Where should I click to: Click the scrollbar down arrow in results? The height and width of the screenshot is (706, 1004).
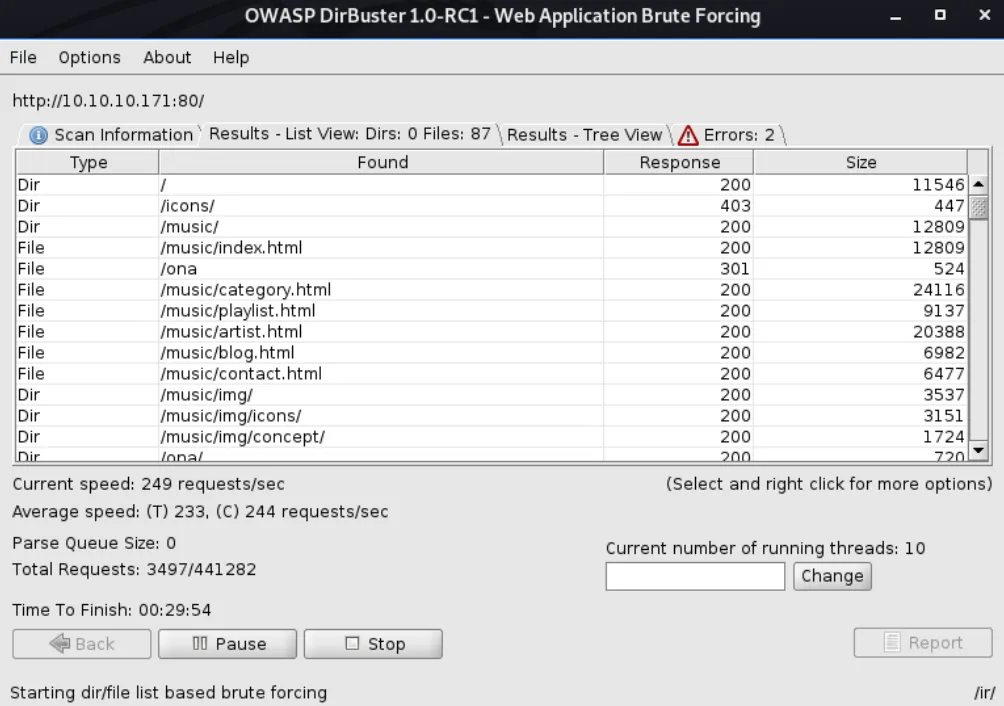click(978, 453)
